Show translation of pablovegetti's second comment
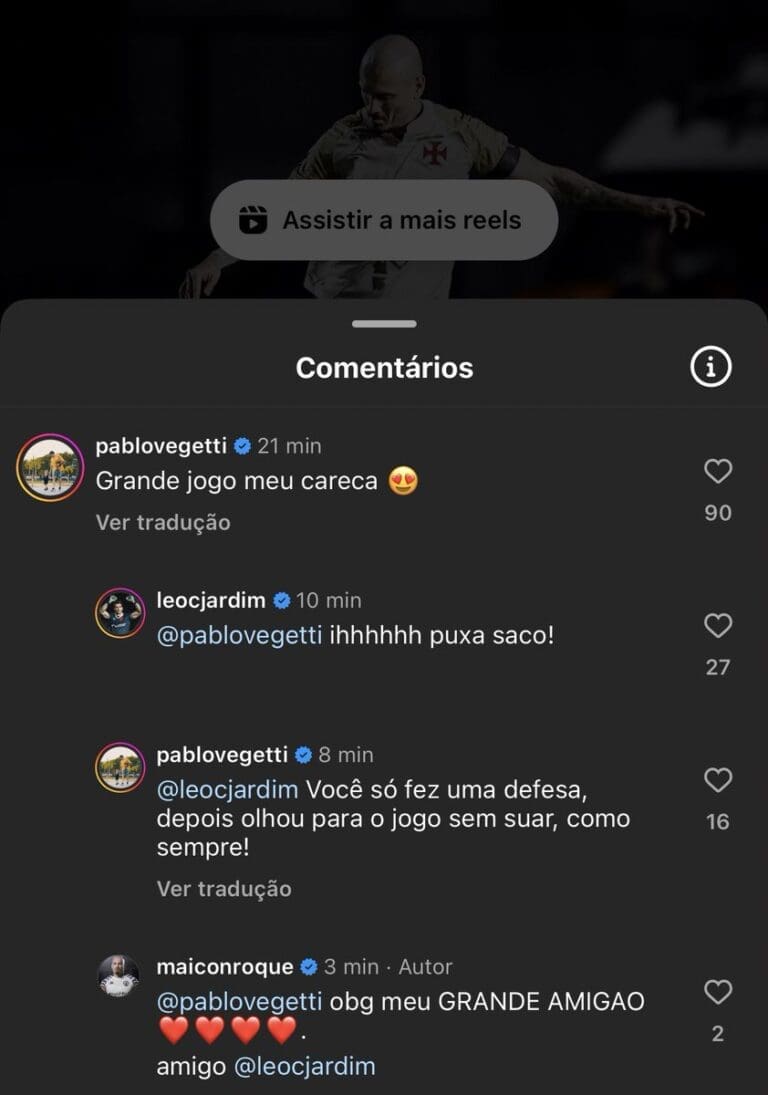768x1095 pixels. [224, 889]
